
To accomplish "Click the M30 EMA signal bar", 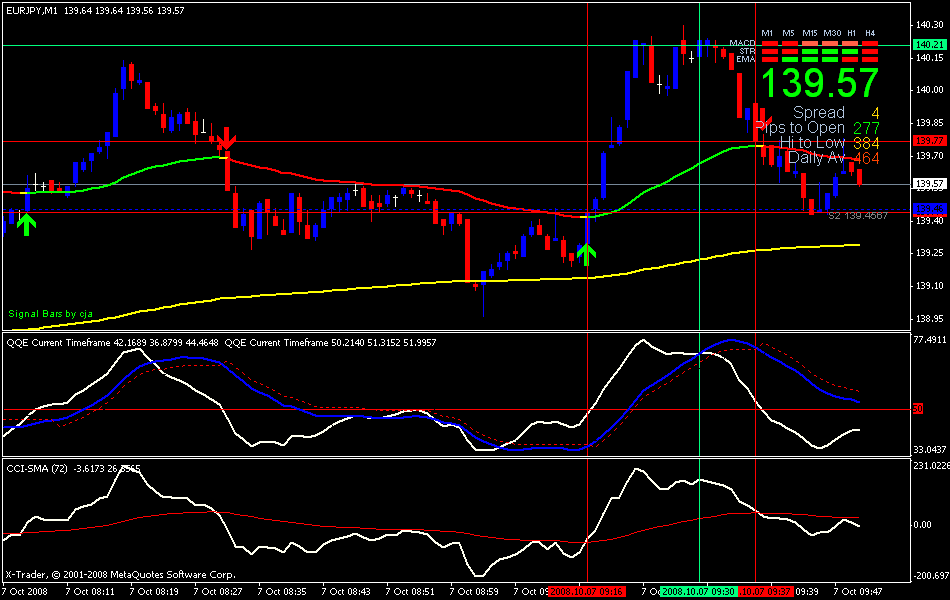I will pos(830,59).
